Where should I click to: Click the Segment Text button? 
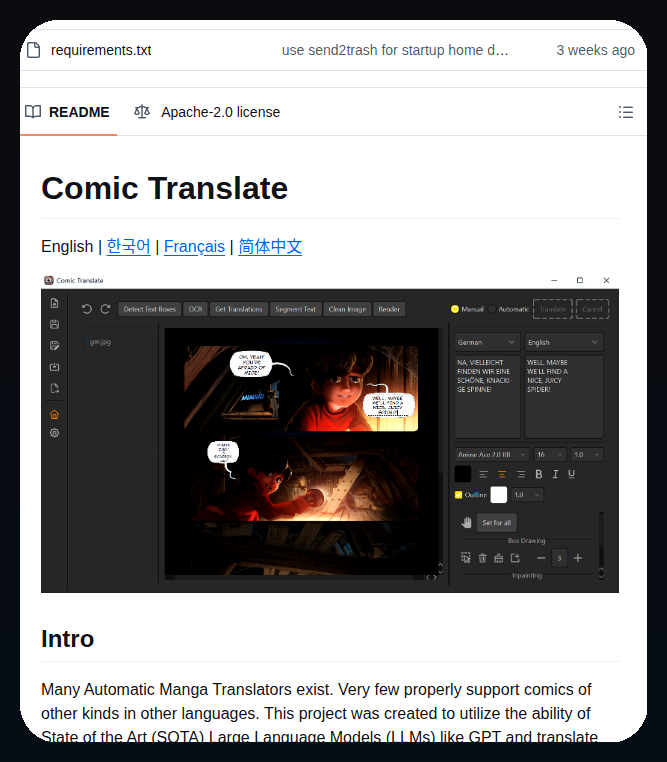tap(295, 309)
